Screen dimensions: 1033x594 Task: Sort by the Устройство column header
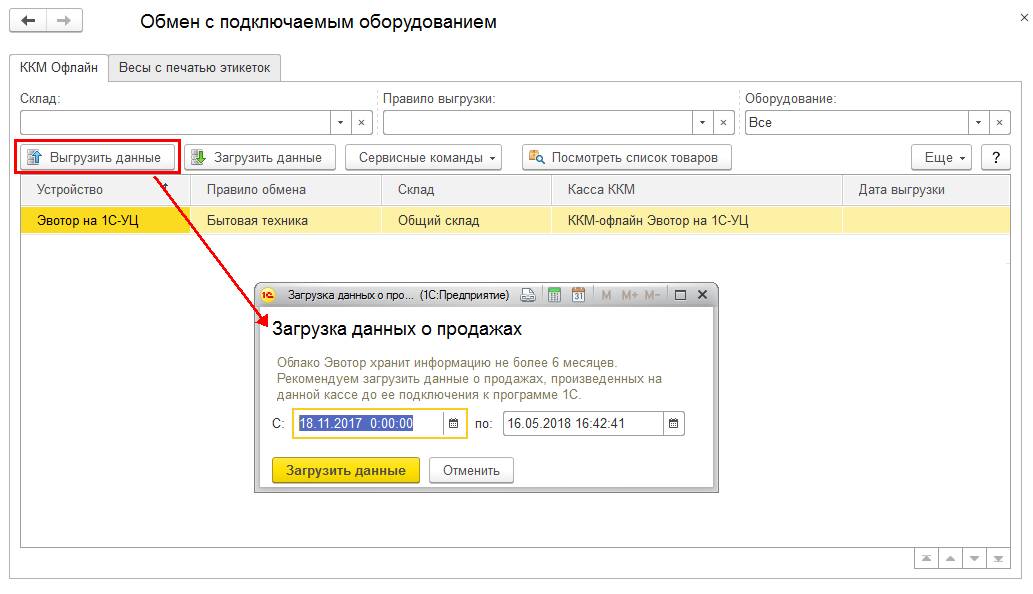click(x=105, y=190)
